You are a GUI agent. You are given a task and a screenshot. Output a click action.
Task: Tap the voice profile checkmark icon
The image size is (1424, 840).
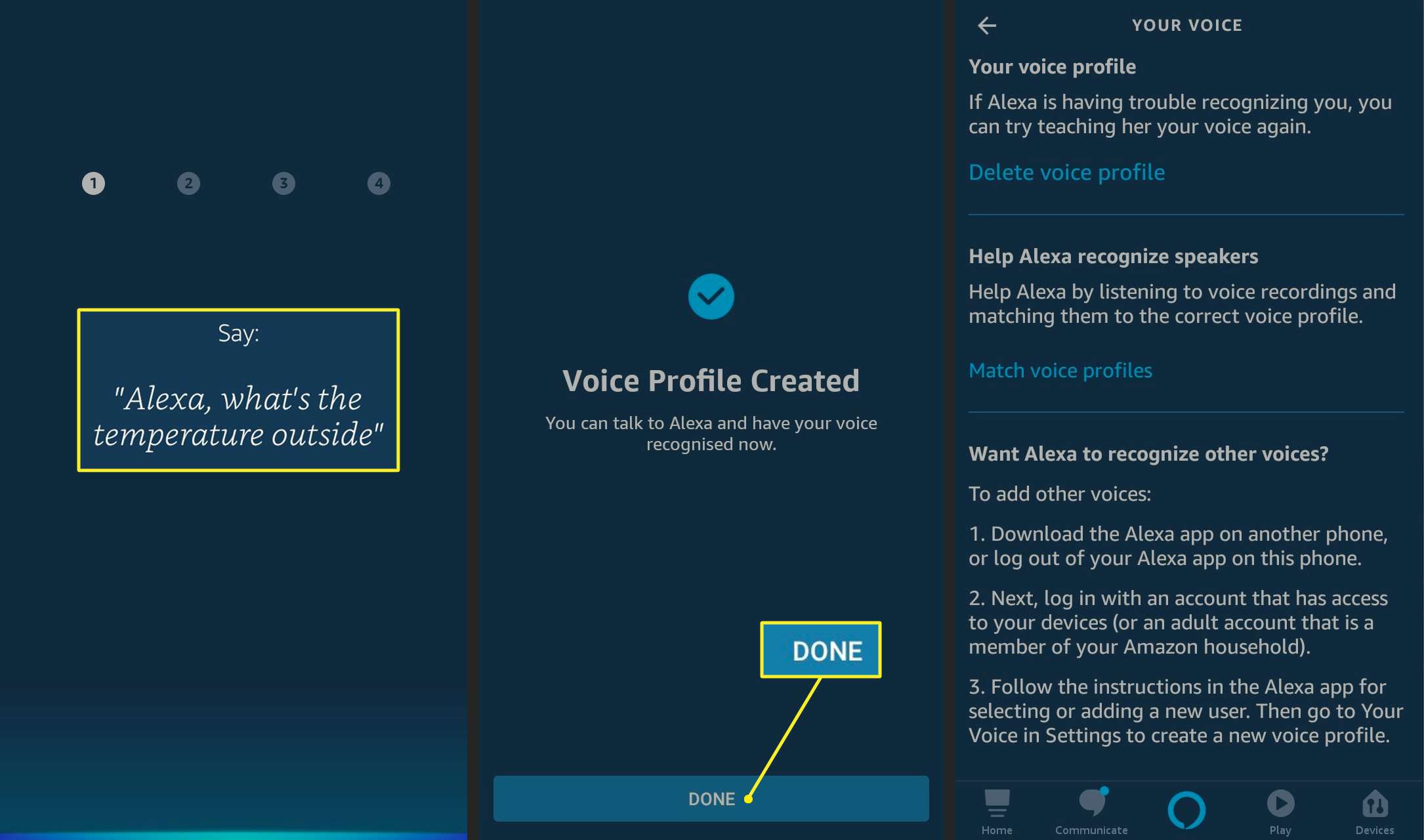coord(711,295)
